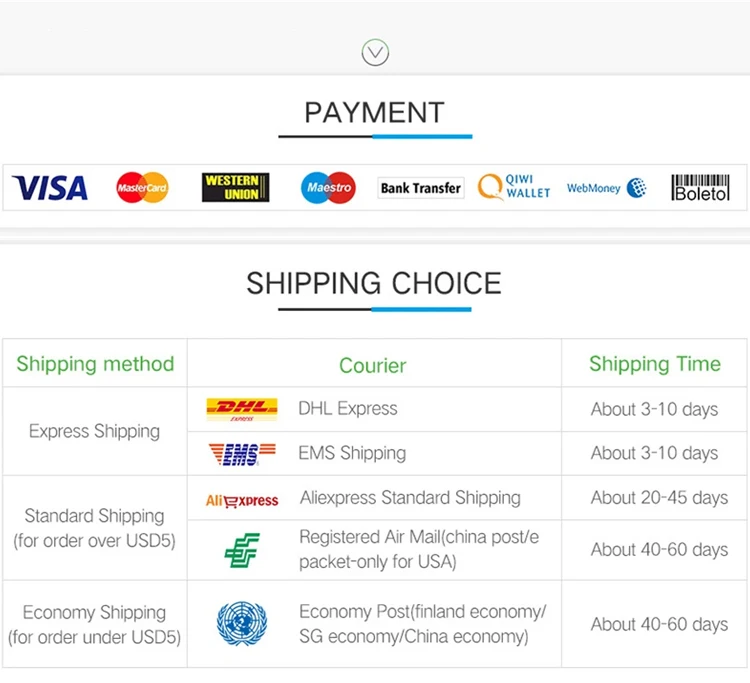Select the MasterCard payment icon
This screenshot has width=750, height=683.
[142, 187]
